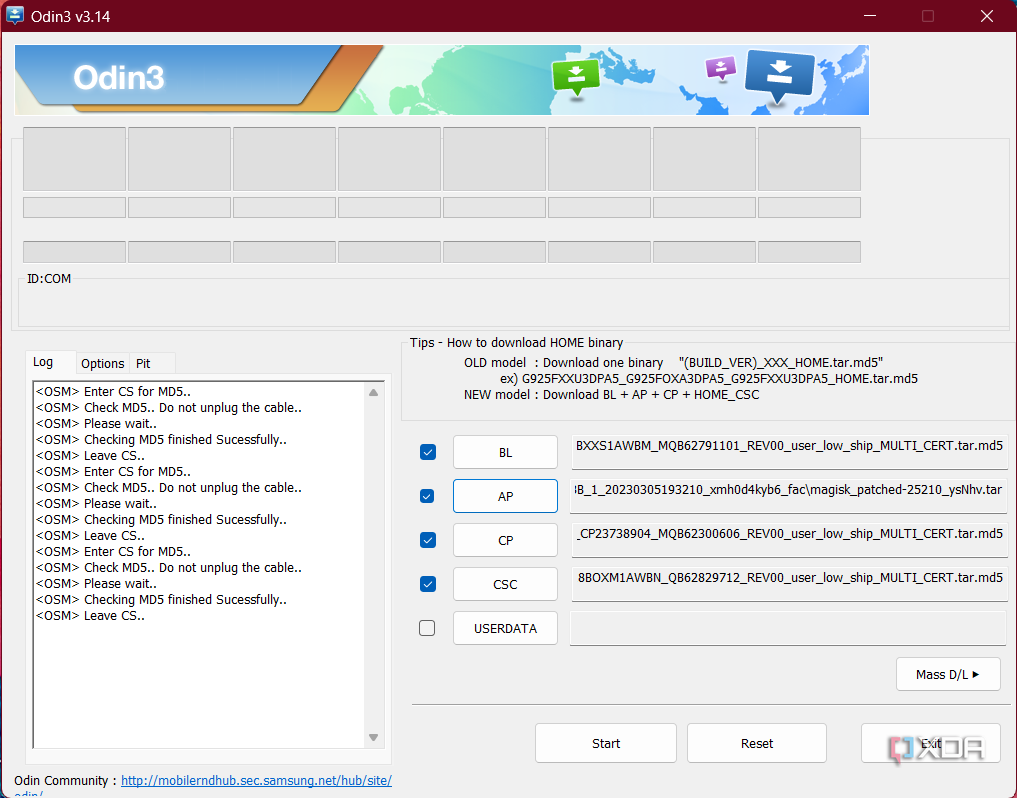Click the Odin3 banner logo text
Screen dimensions: 1017x798
[119, 78]
